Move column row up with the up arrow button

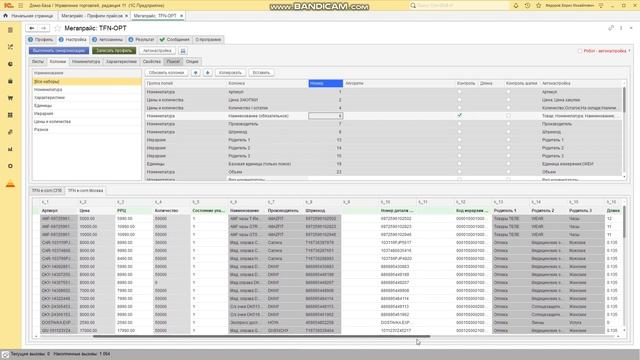coord(196,73)
